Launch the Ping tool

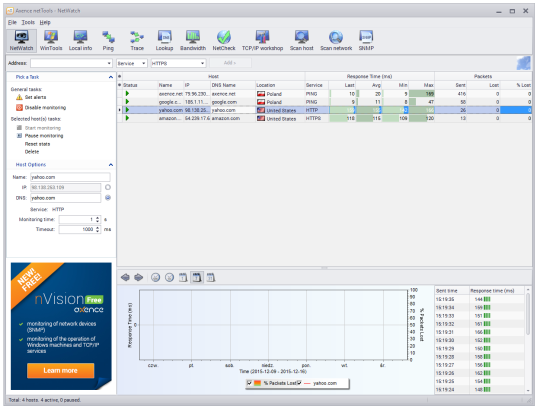pos(108,41)
